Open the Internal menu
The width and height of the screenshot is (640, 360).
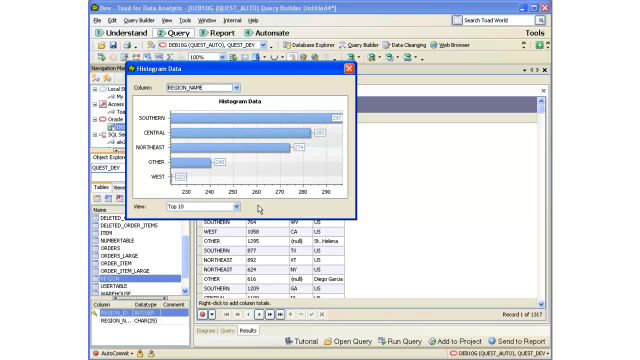pos(232,20)
